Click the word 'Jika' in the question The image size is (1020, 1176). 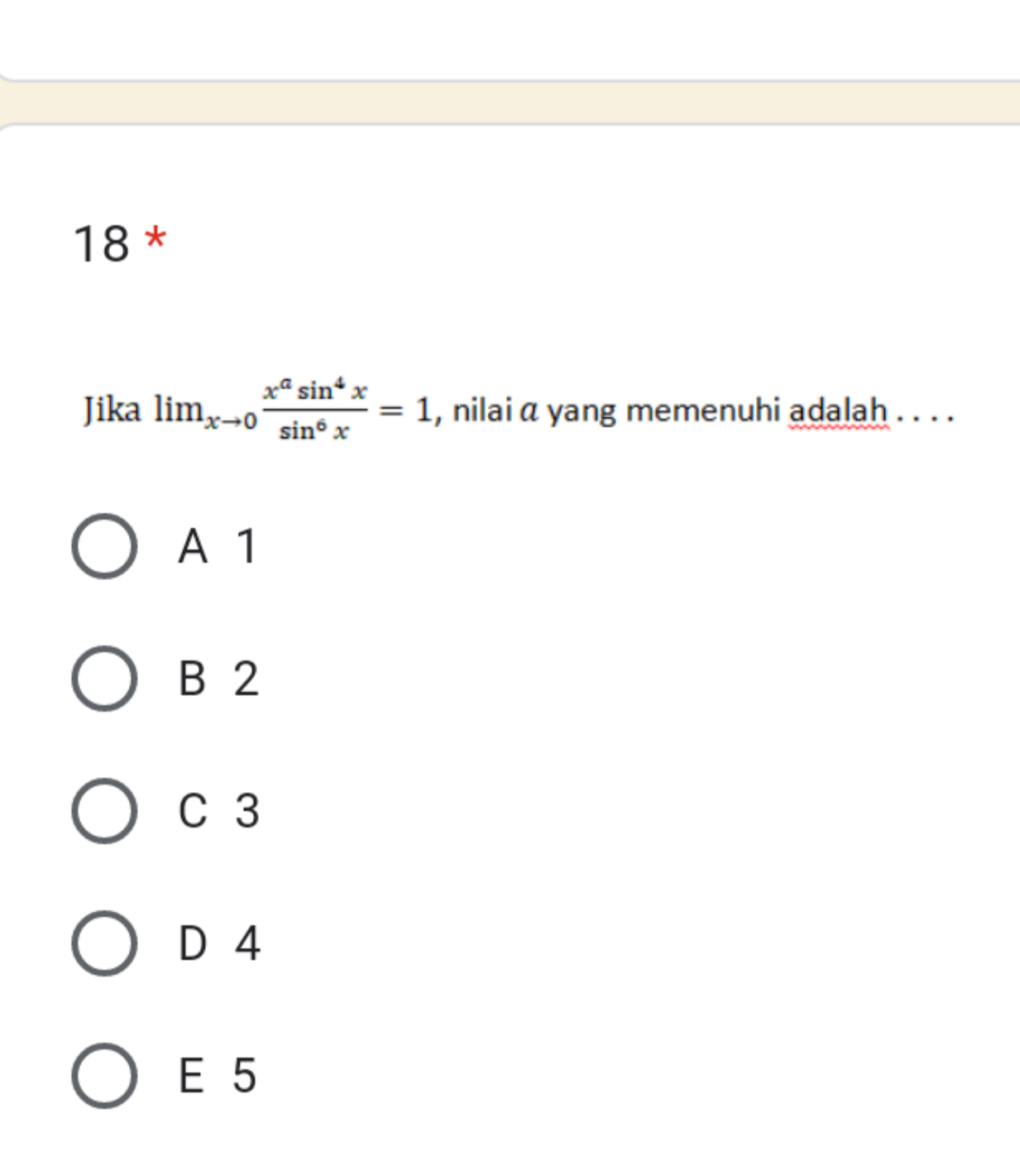(113, 410)
